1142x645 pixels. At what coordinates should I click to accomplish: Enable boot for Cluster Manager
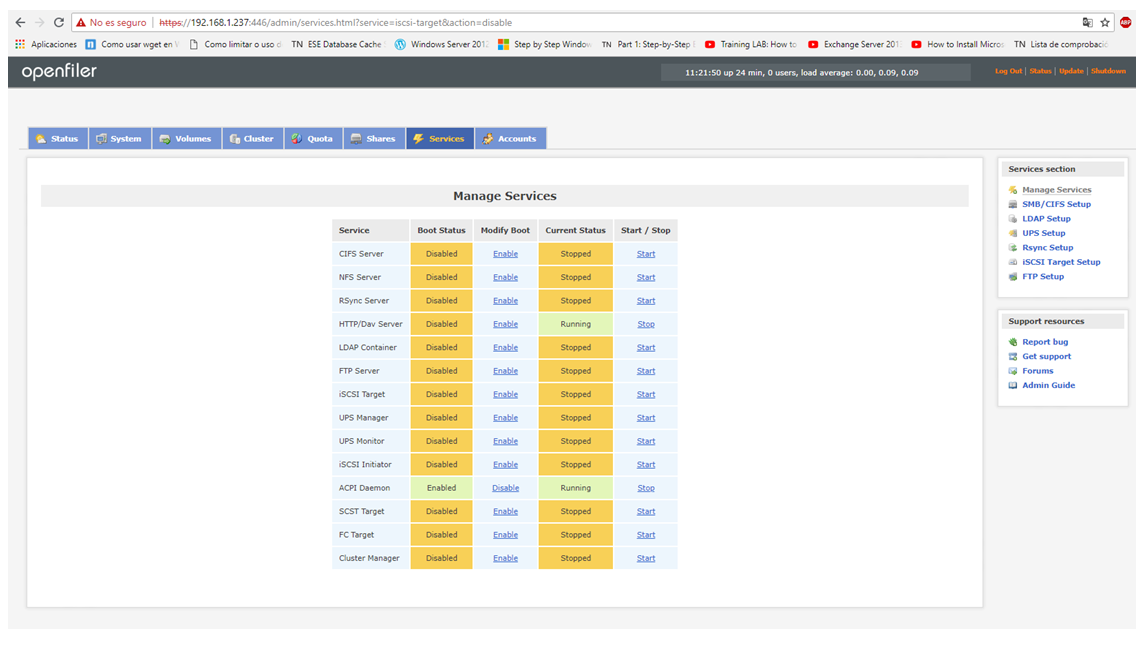point(505,558)
